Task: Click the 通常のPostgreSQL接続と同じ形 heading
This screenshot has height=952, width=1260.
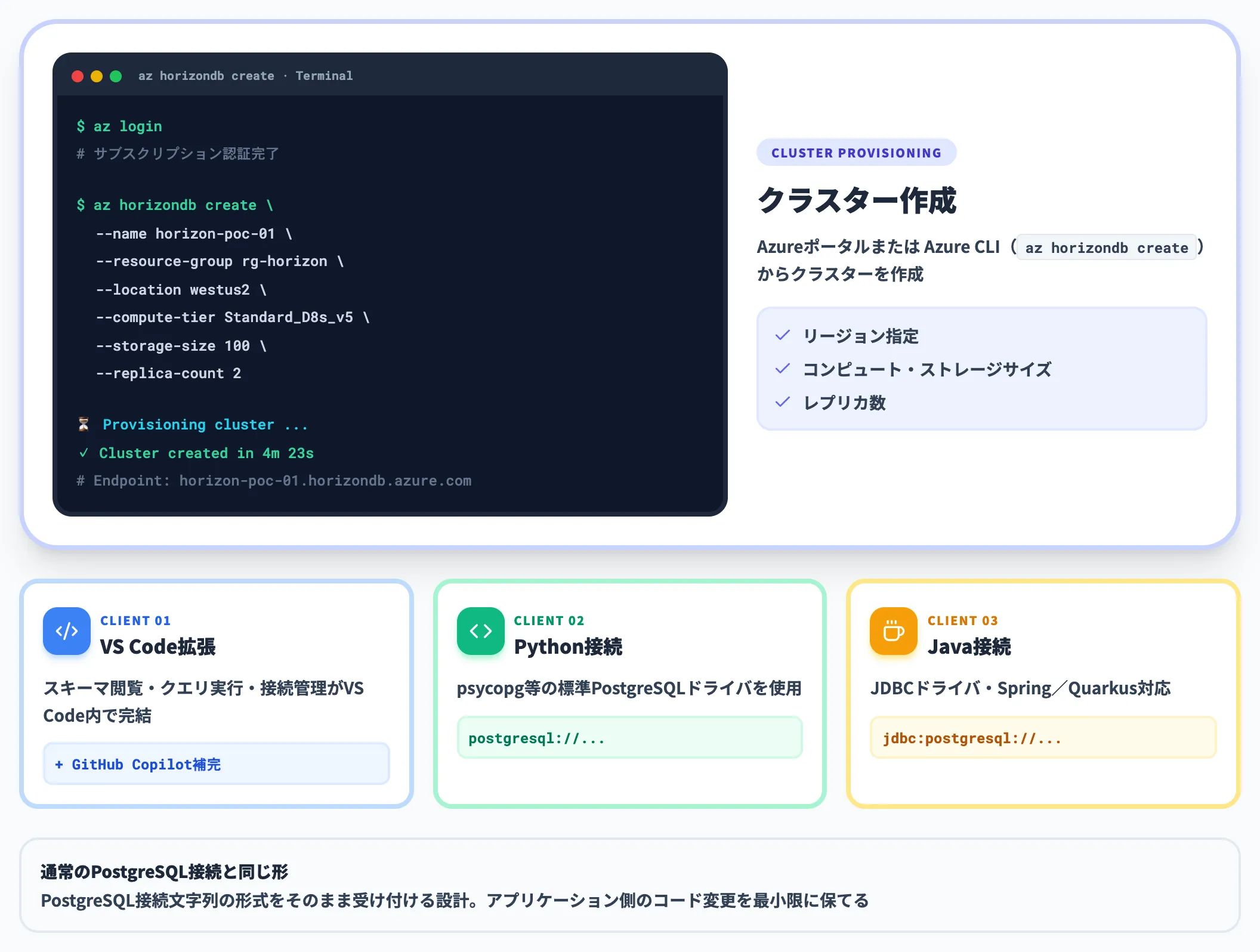Action: (164, 871)
